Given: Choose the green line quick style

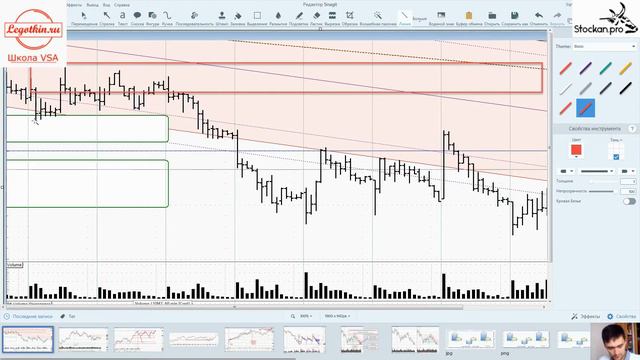Looking at the screenshot, I should 606,68.
